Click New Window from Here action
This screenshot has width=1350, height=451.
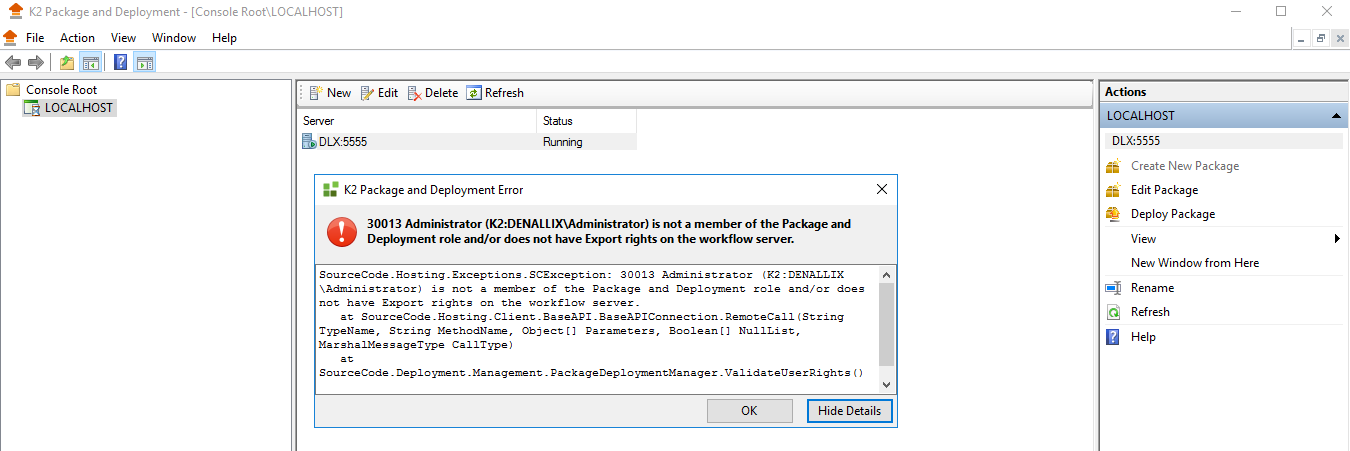[x=1195, y=263]
